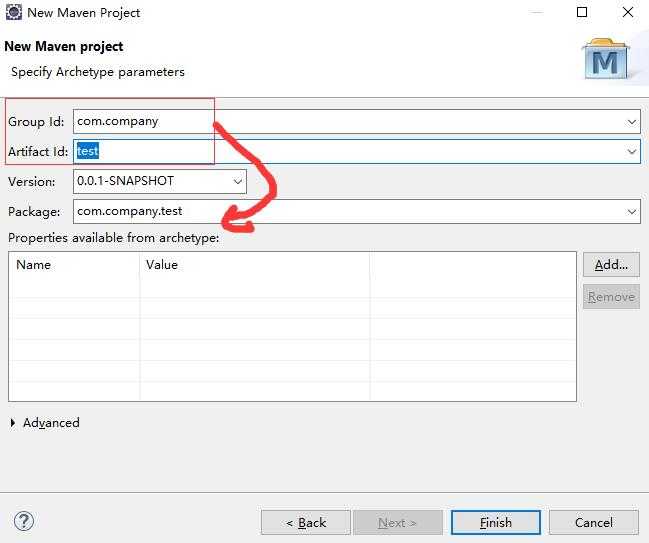
Task: Open the Package dropdown arrow
Action: click(x=631, y=211)
